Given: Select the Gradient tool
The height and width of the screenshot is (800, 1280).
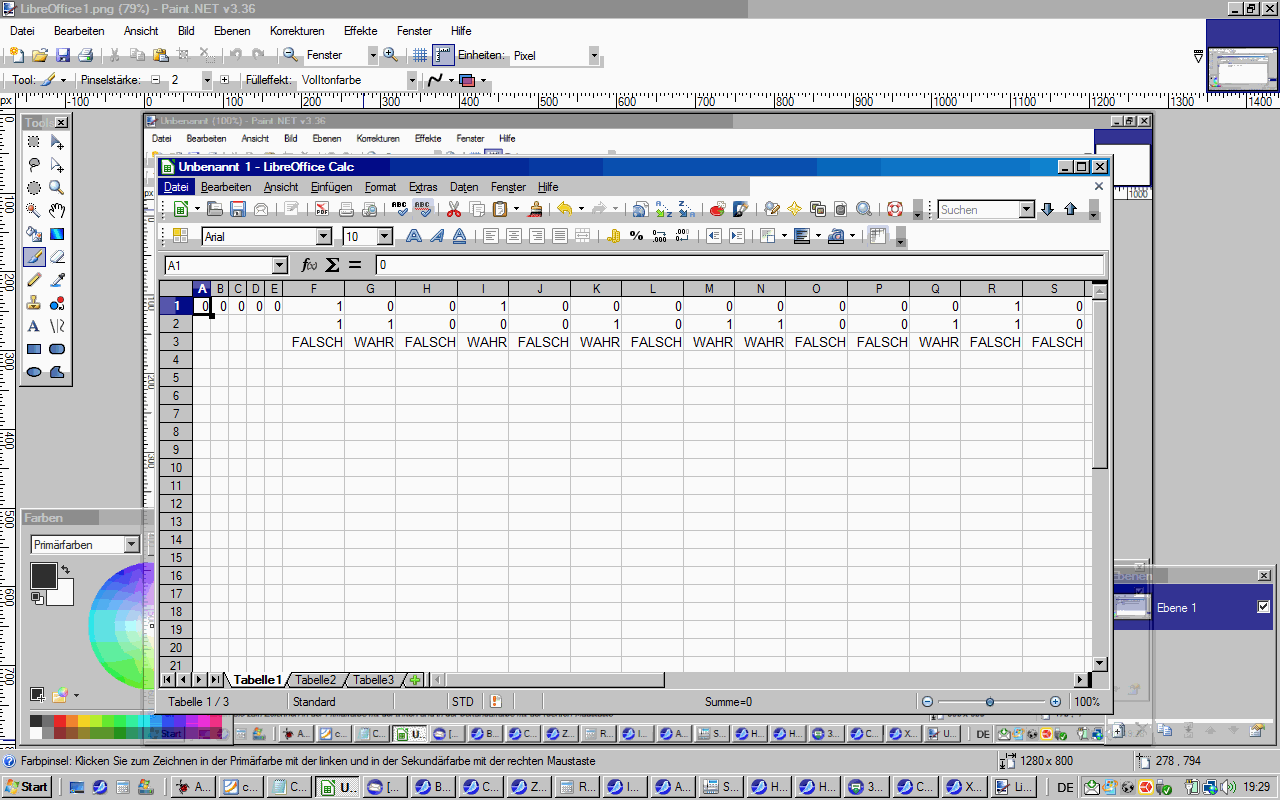Looking at the screenshot, I should 57,234.
